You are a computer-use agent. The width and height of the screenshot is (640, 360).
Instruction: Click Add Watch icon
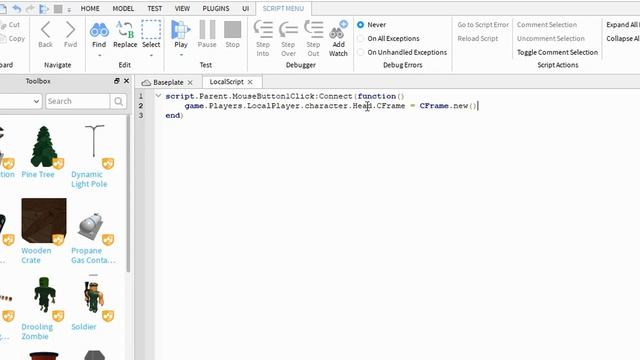(x=338, y=29)
